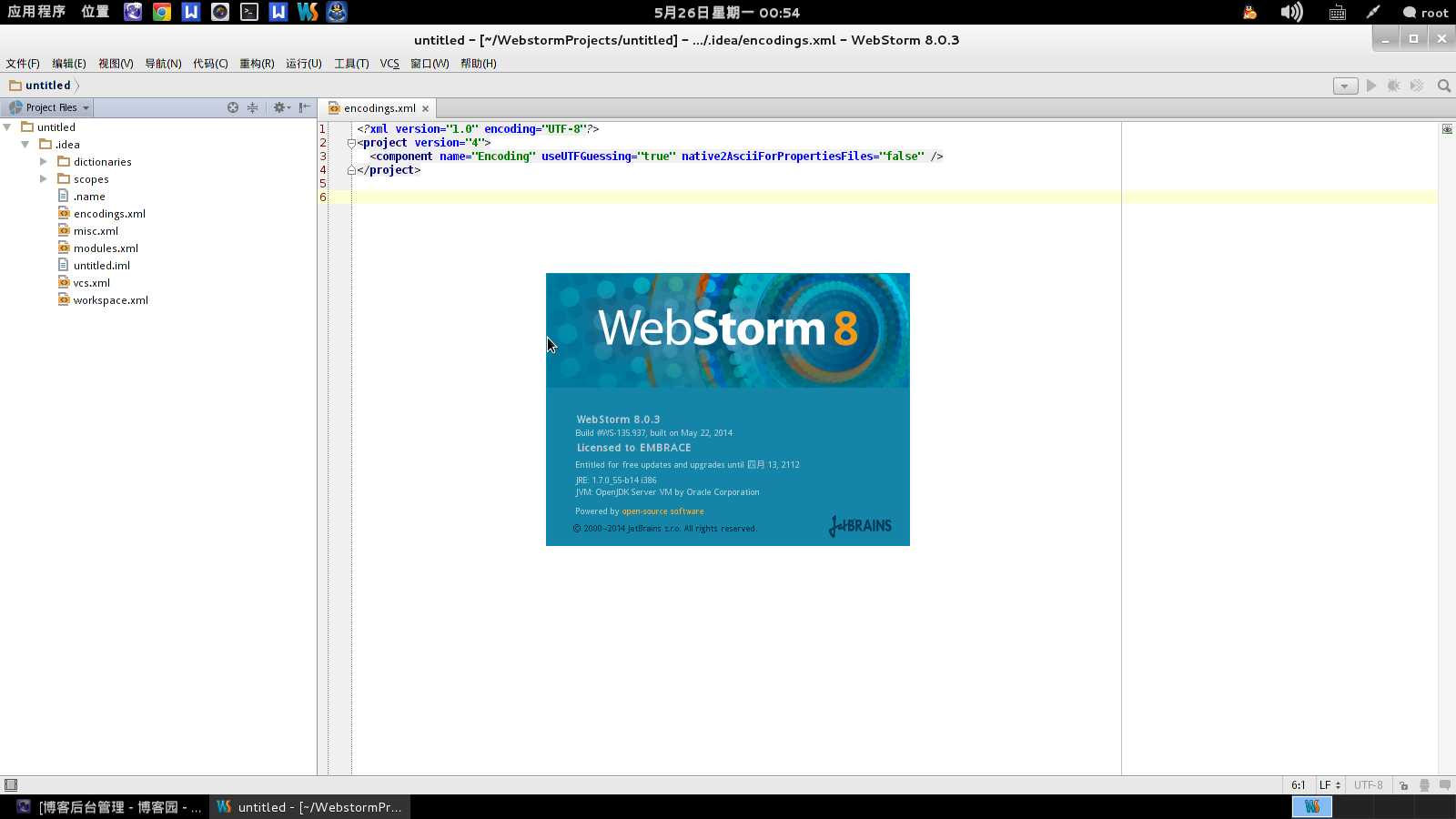Click the inspection status eye icon above scrollbar
Viewport: 1456px width, 819px height.
pyautogui.click(x=1447, y=129)
